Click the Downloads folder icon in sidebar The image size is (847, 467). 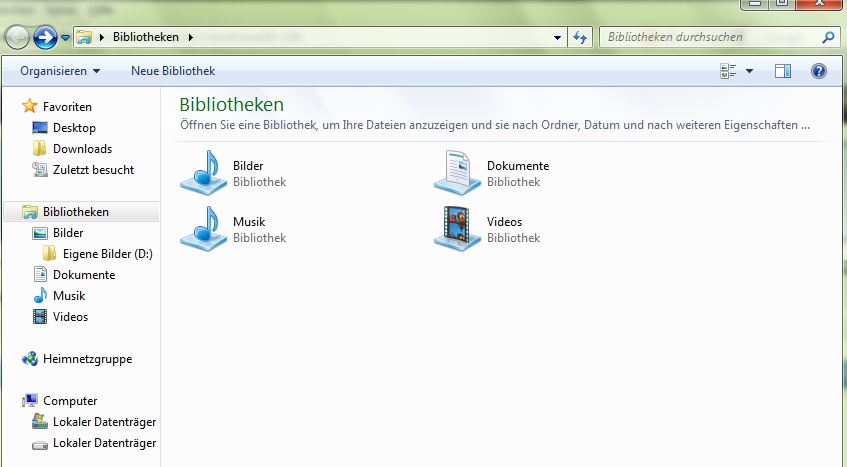click(x=39, y=148)
